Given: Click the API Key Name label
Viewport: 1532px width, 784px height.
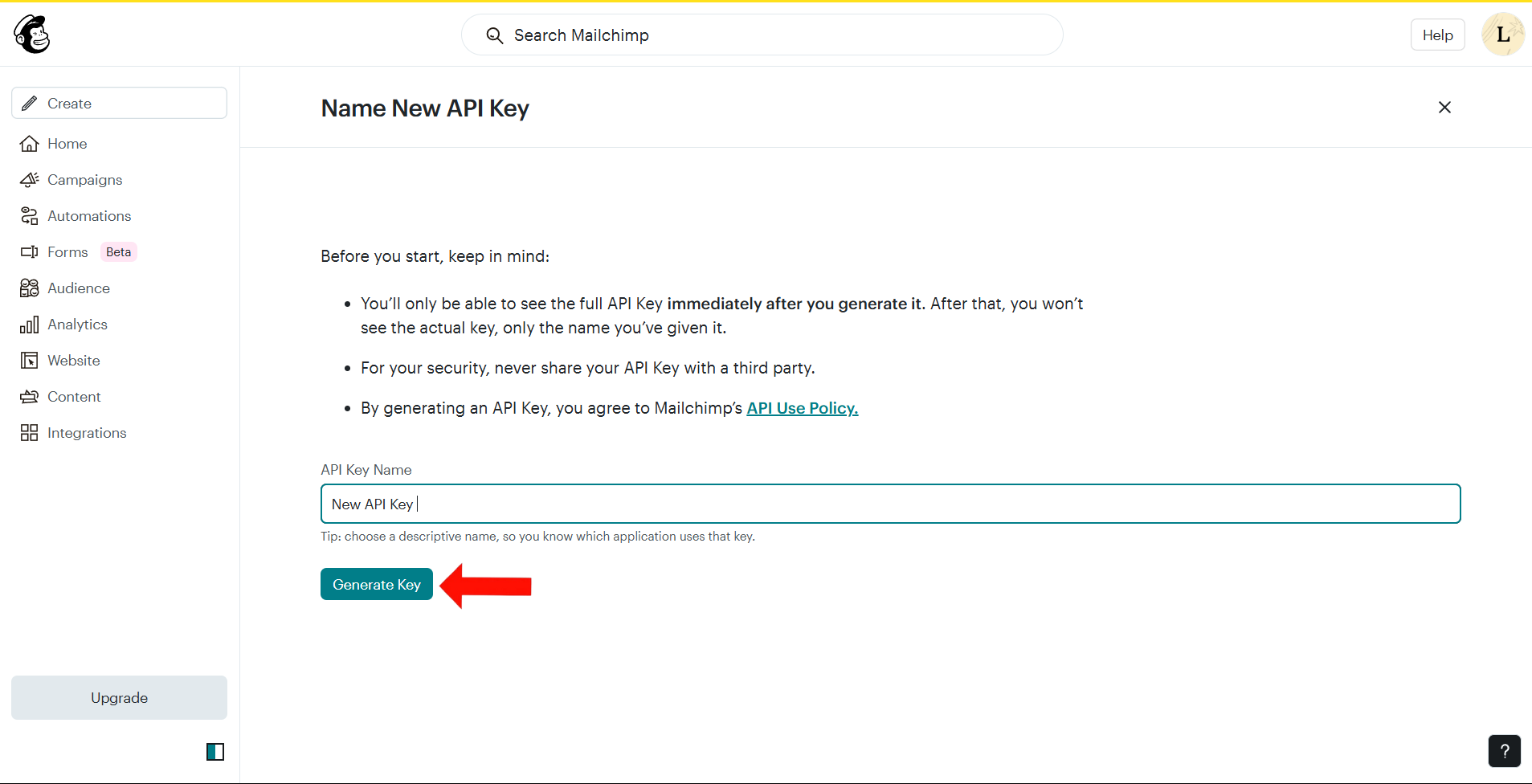Looking at the screenshot, I should point(366,470).
